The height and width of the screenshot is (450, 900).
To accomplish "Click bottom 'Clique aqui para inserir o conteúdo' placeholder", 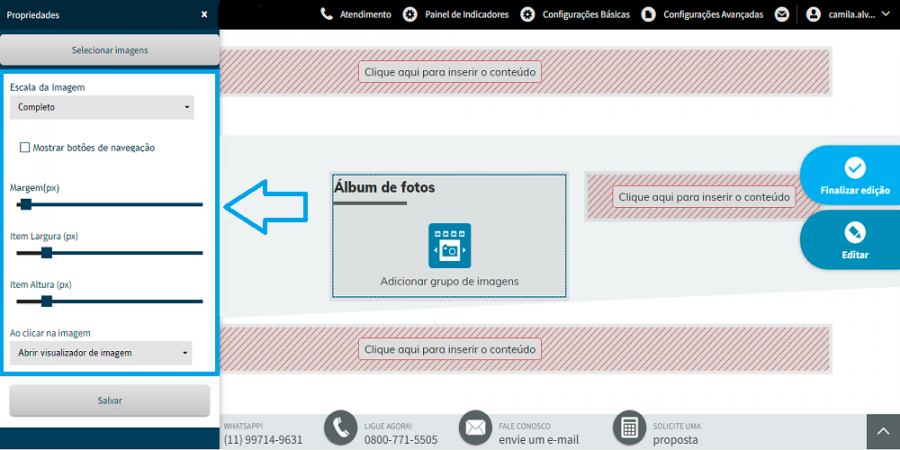I will 450,349.
